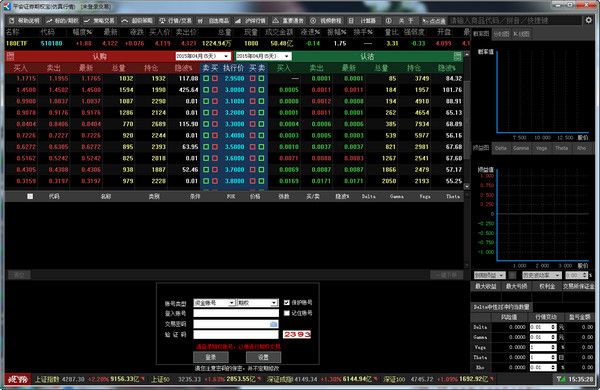Viewport: 600px width, 390px height.
Task: Open the soft keyboard icon in the password field
Action: (x=273, y=324)
